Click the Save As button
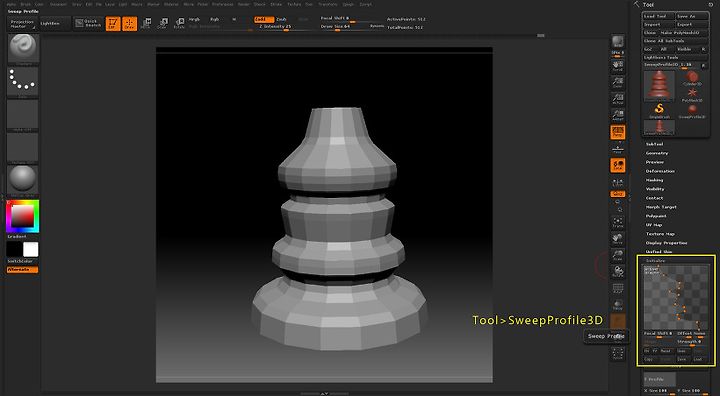The height and width of the screenshot is (396, 720). (692, 16)
